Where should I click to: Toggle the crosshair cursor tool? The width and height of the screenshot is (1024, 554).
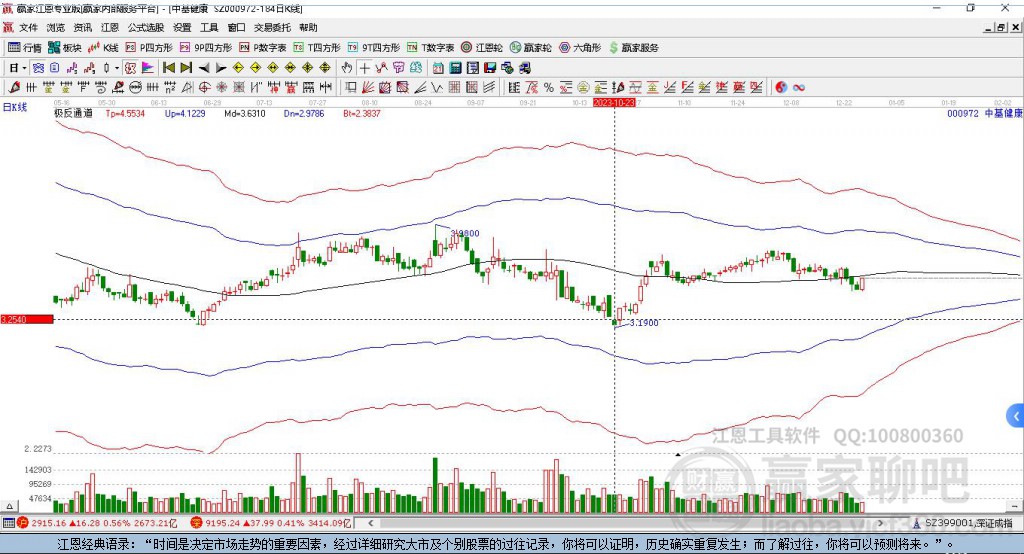coord(364,68)
